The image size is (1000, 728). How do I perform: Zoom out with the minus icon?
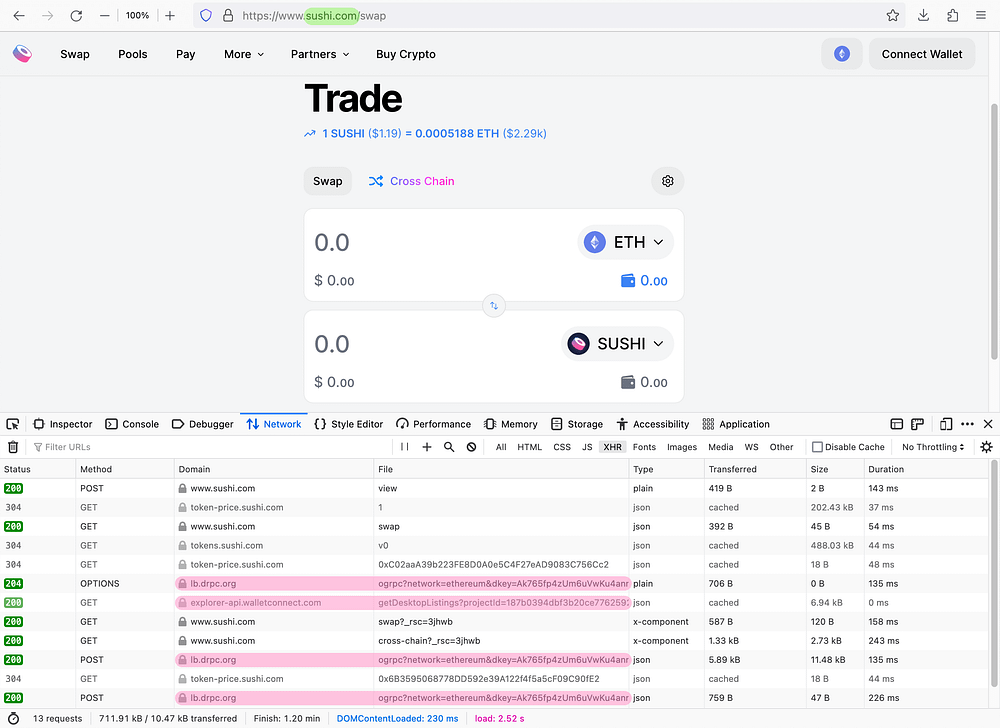[x=105, y=16]
